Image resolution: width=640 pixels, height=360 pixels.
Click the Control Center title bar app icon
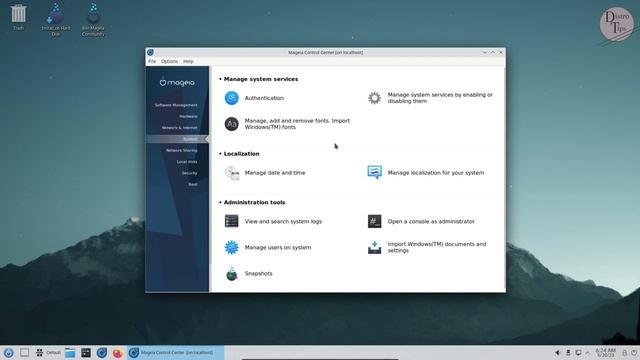click(x=150, y=52)
